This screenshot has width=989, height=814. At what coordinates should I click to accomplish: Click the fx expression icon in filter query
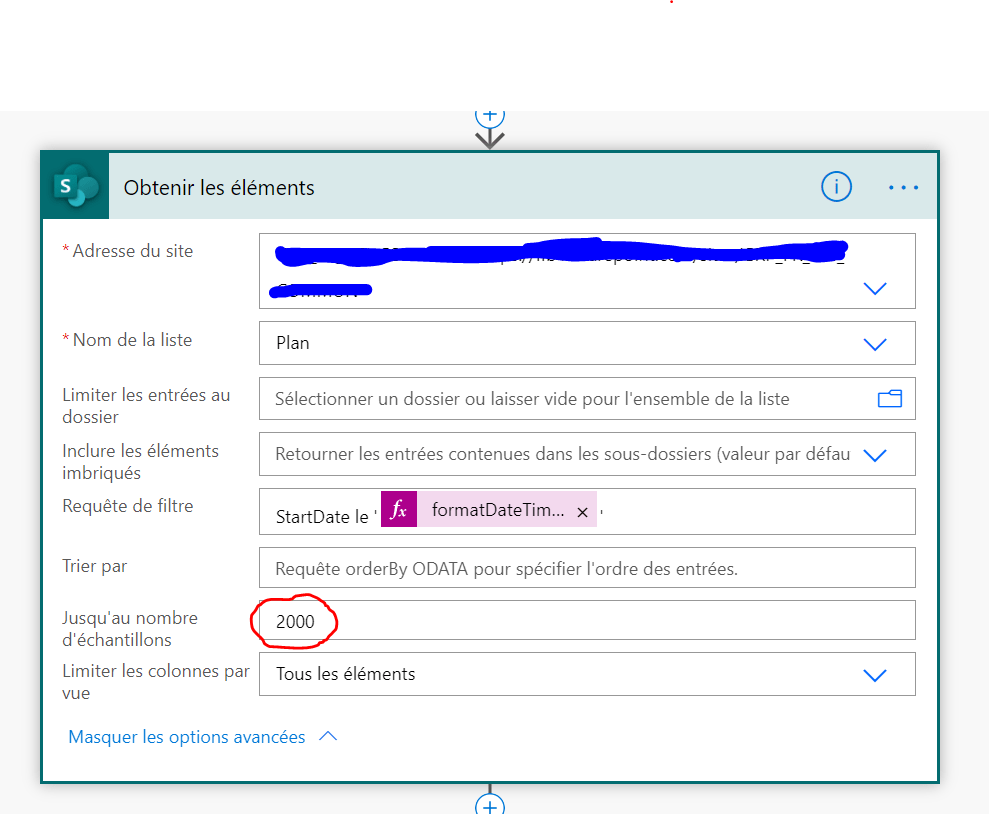click(x=399, y=510)
